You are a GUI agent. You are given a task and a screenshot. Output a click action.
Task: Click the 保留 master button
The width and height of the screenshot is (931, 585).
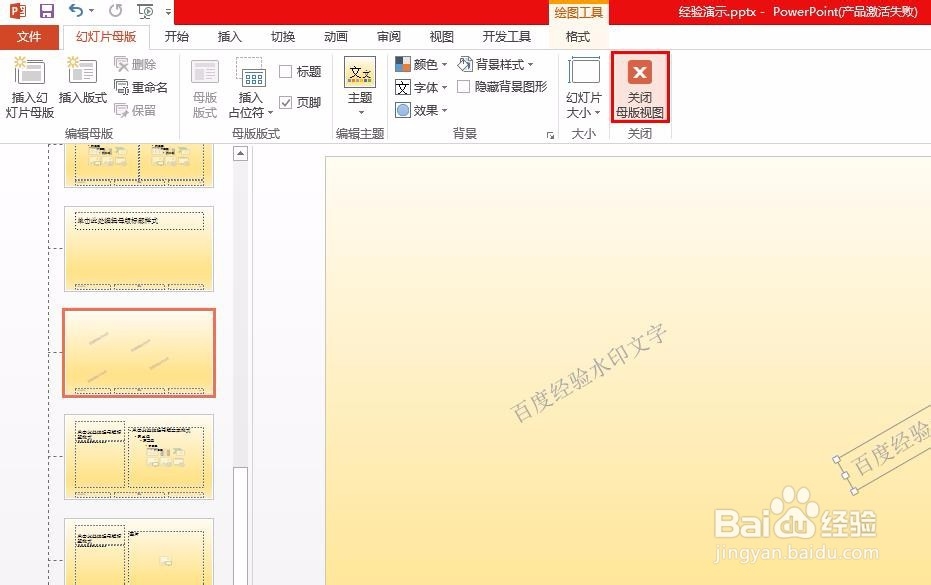(135, 110)
